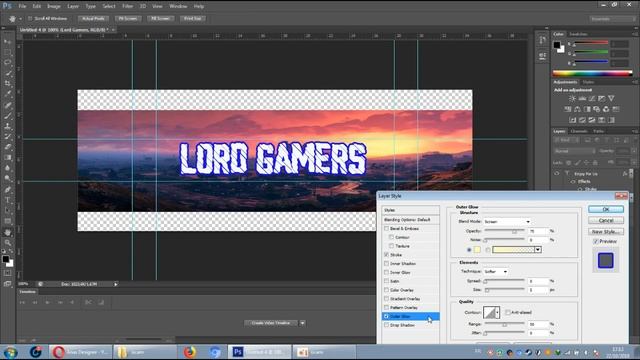Screen dimensions: 640x360
Task: Open the status bar info arrow
Action: pyautogui.click(x=116, y=284)
